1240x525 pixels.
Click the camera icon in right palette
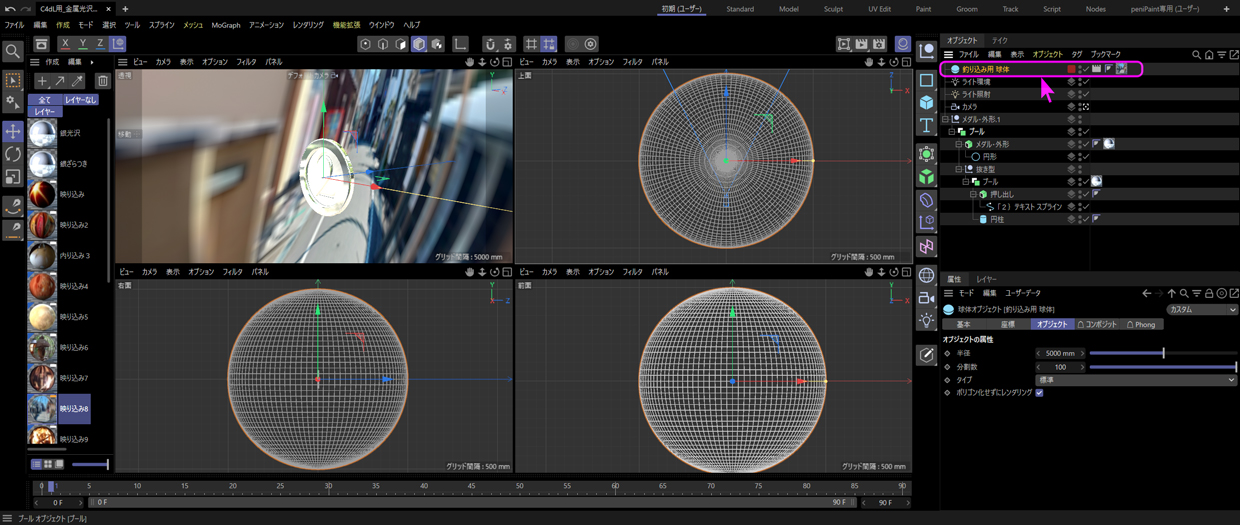927,298
